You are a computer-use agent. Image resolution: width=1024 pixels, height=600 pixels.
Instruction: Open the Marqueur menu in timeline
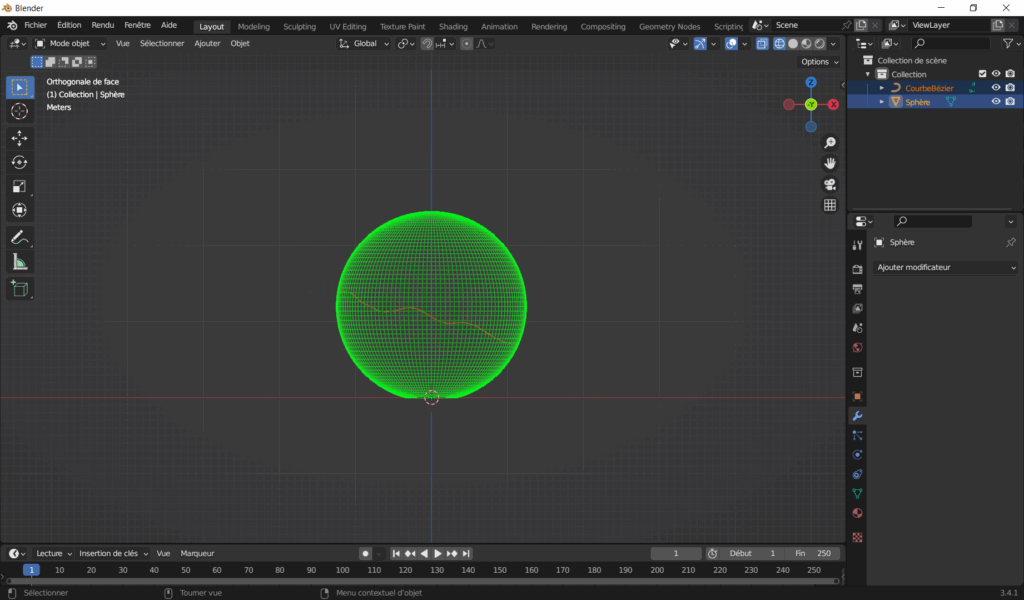[197, 554]
